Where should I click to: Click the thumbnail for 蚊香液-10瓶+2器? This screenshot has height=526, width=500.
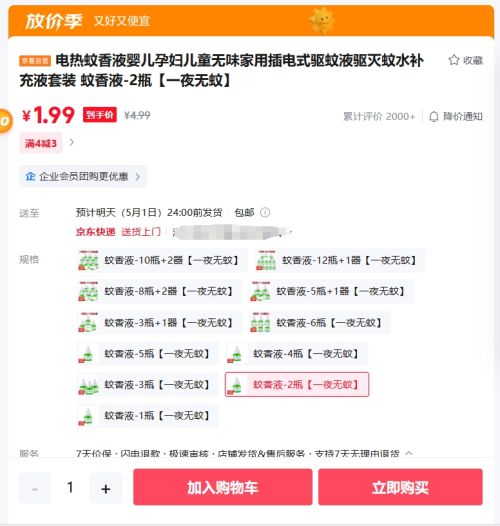(88, 260)
